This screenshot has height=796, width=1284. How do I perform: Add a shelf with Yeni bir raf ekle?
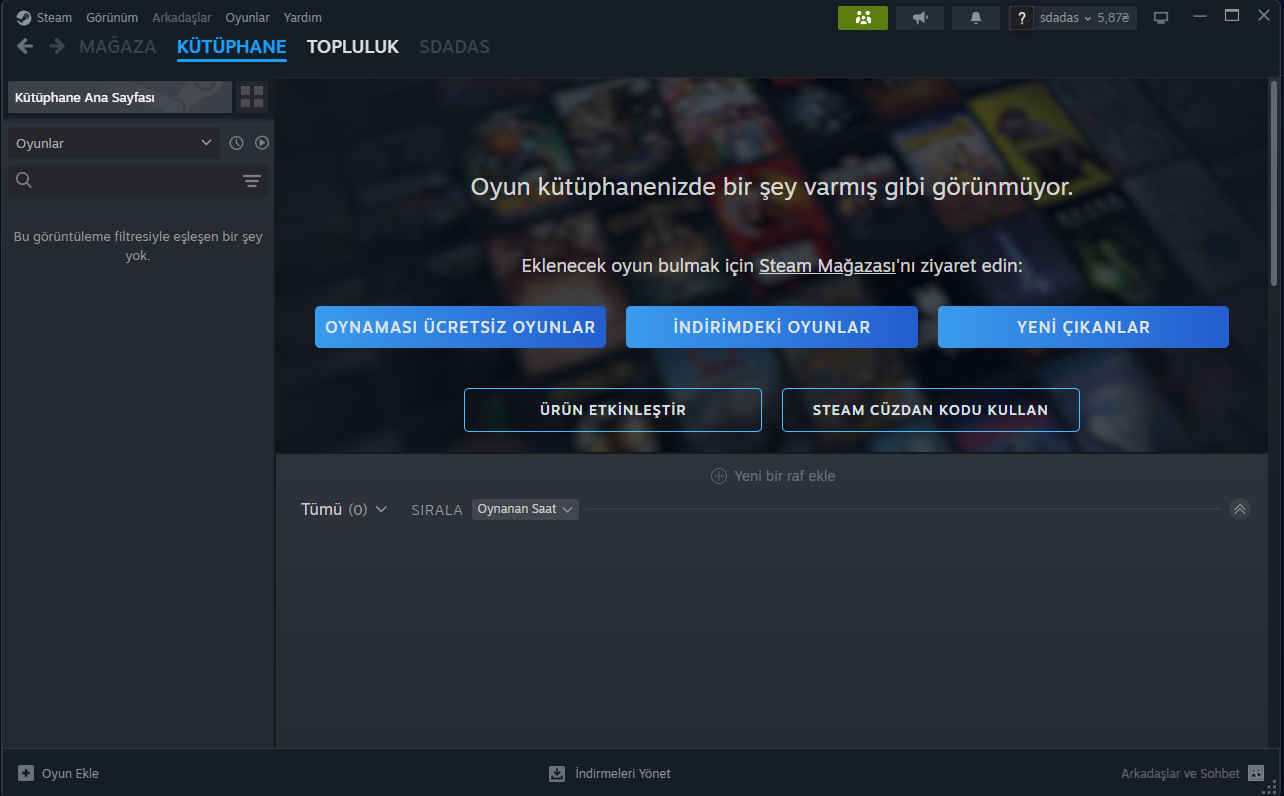[773, 476]
